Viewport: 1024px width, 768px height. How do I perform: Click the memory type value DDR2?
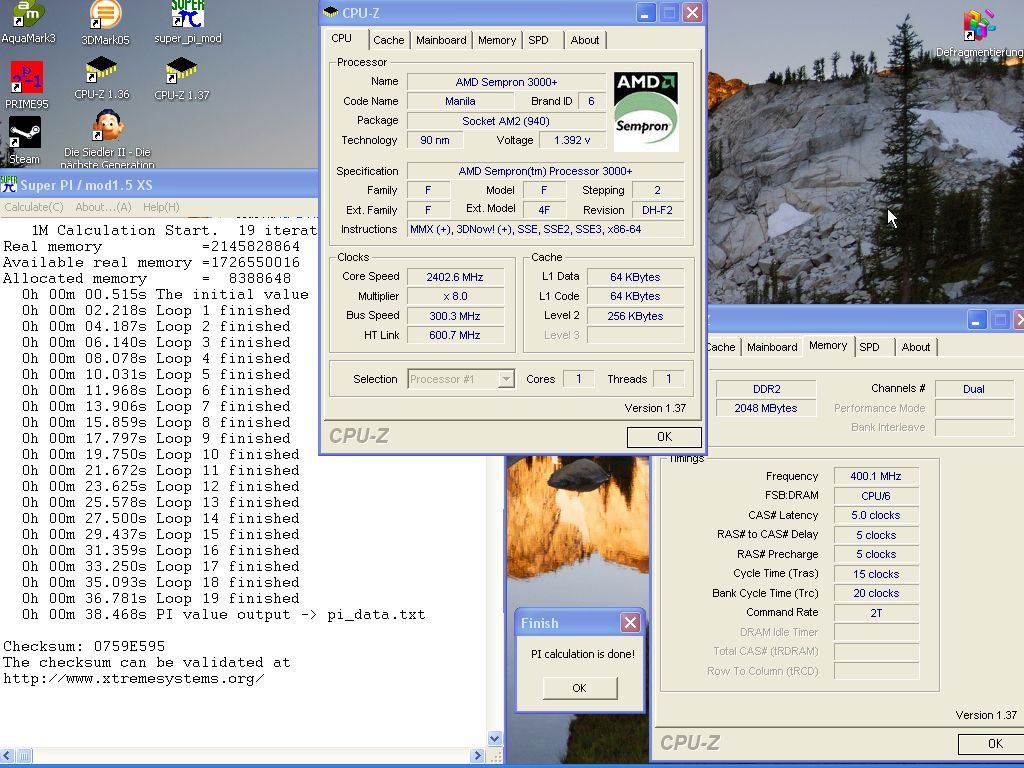[765, 389]
